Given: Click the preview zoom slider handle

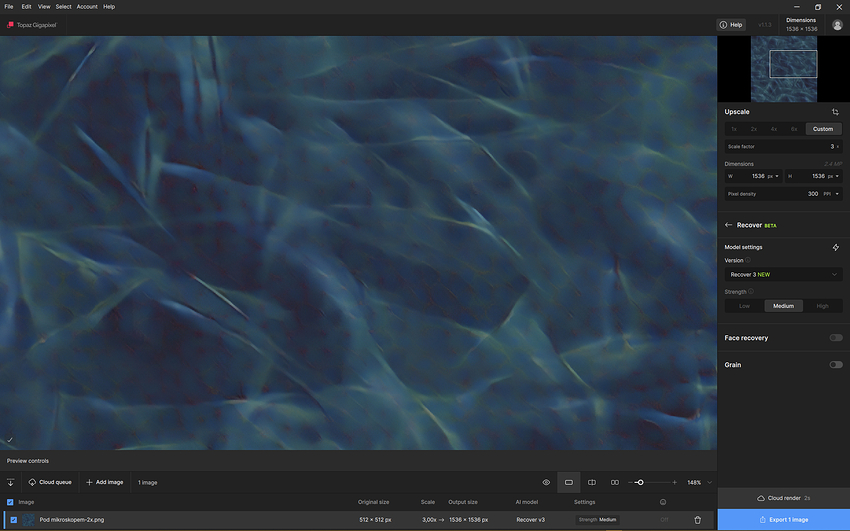Looking at the screenshot, I should pyautogui.click(x=640, y=482).
